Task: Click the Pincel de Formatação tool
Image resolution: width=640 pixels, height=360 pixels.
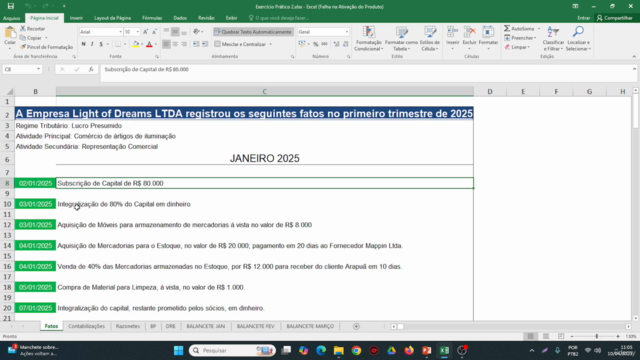Action: (46, 47)
